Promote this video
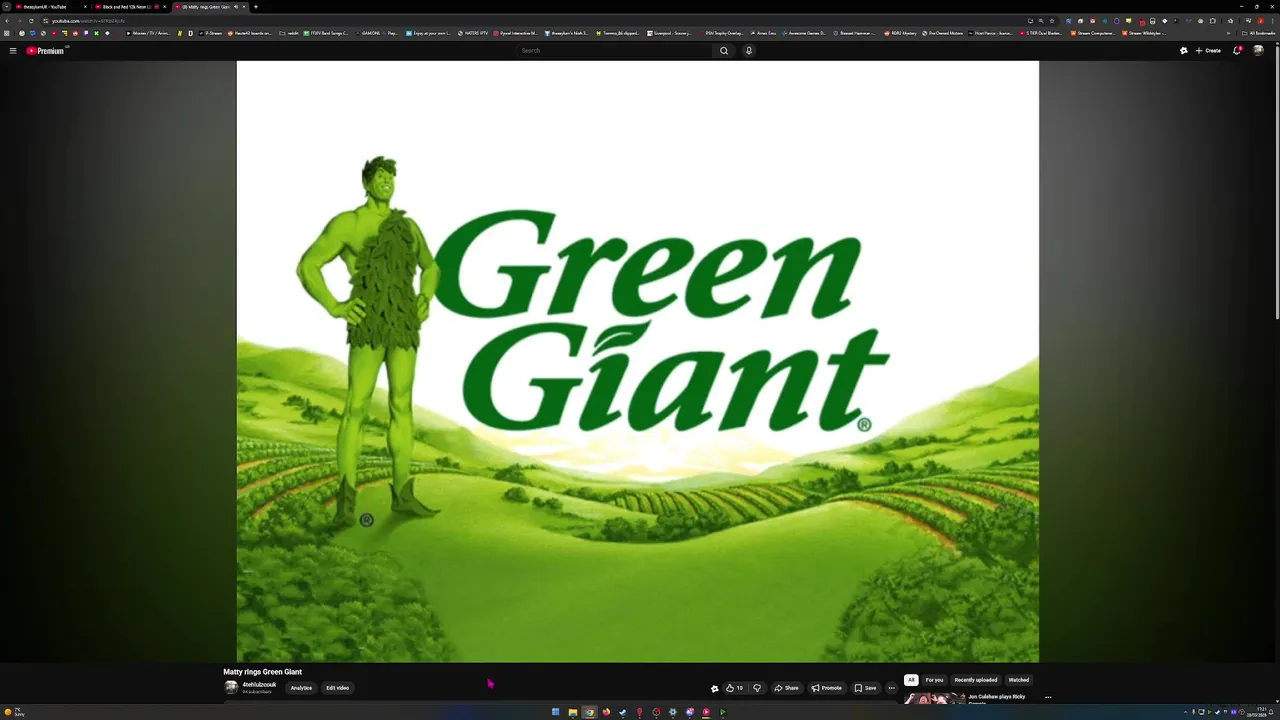 (x=827, y=688)
